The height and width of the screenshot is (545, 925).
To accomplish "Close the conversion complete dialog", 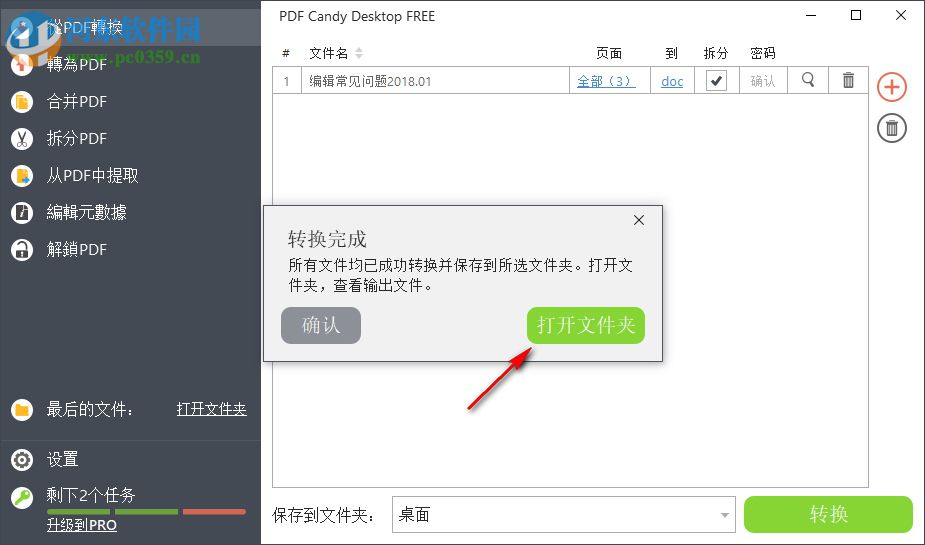I will click(x=639, y=220).
